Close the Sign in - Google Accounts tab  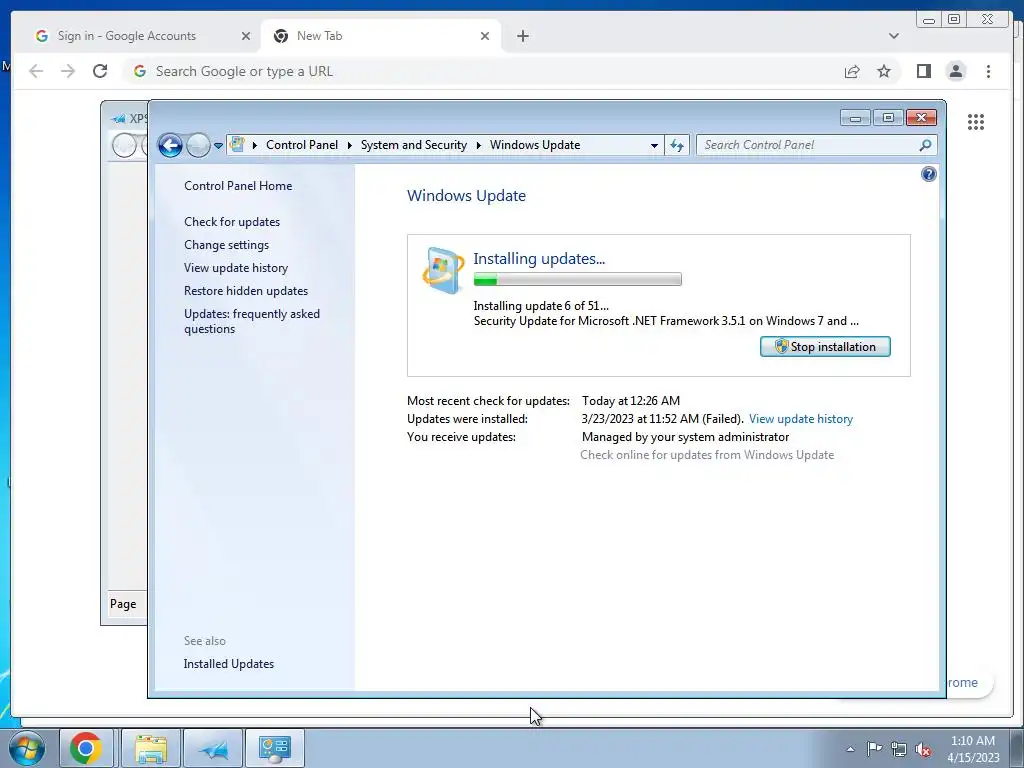(x=246, y=36)
